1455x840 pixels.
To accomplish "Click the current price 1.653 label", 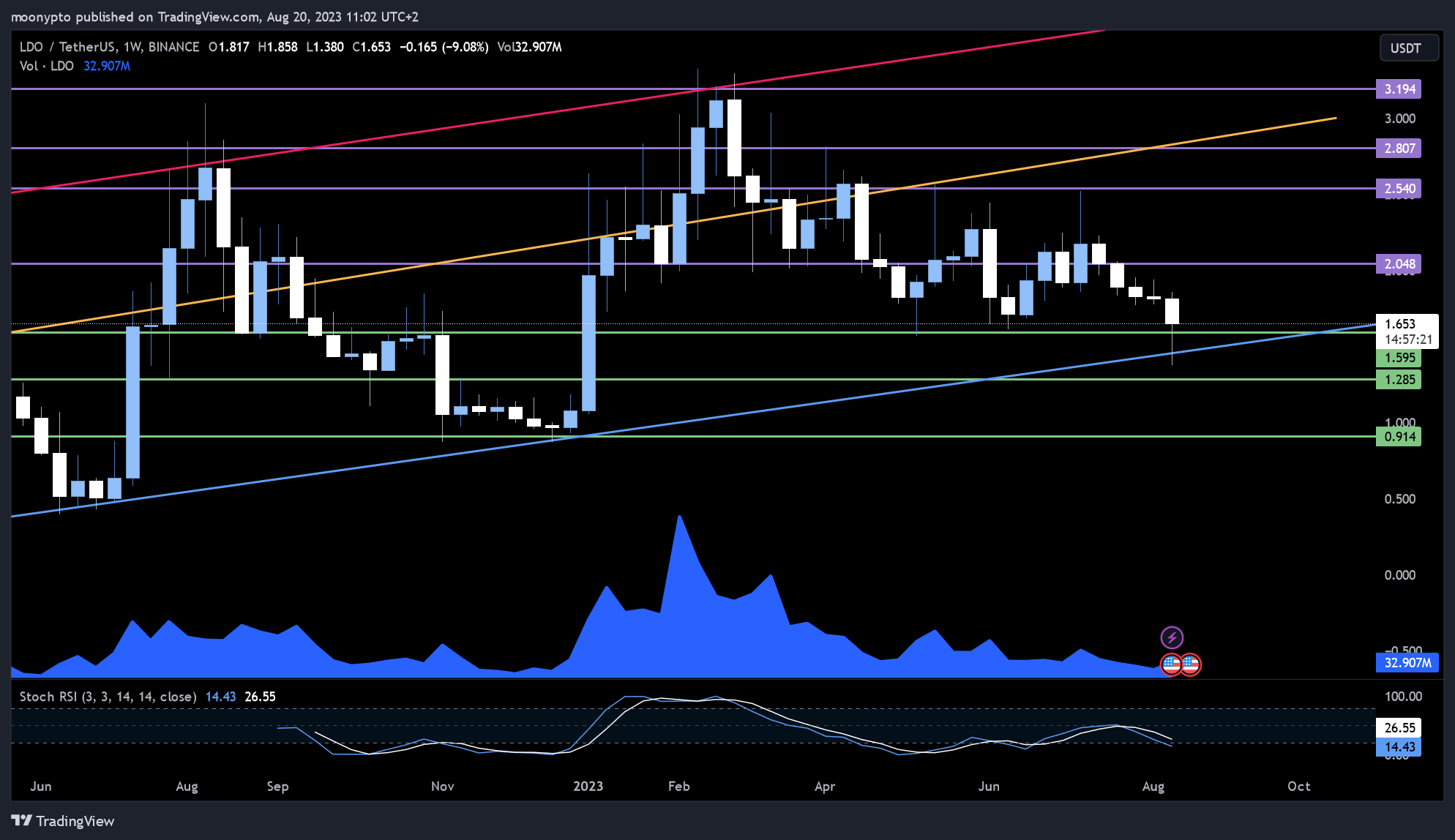I will click(x=1400, y=323).
